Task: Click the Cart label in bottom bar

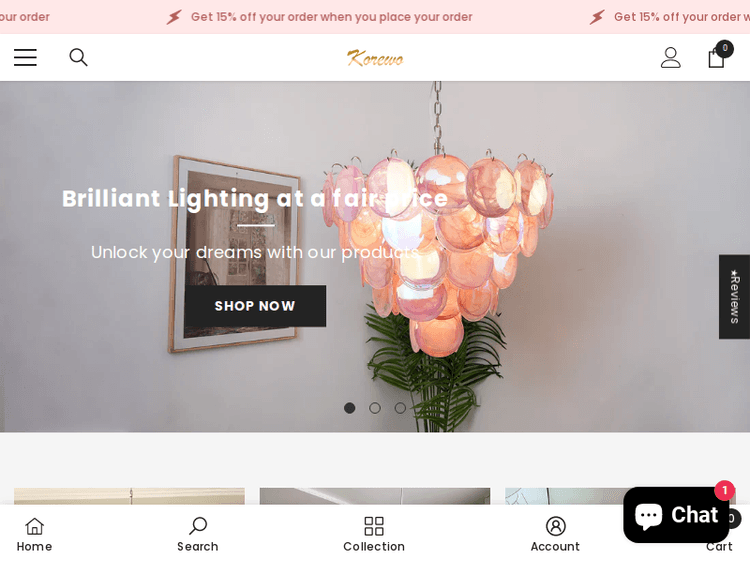Action: click(719, 547)
